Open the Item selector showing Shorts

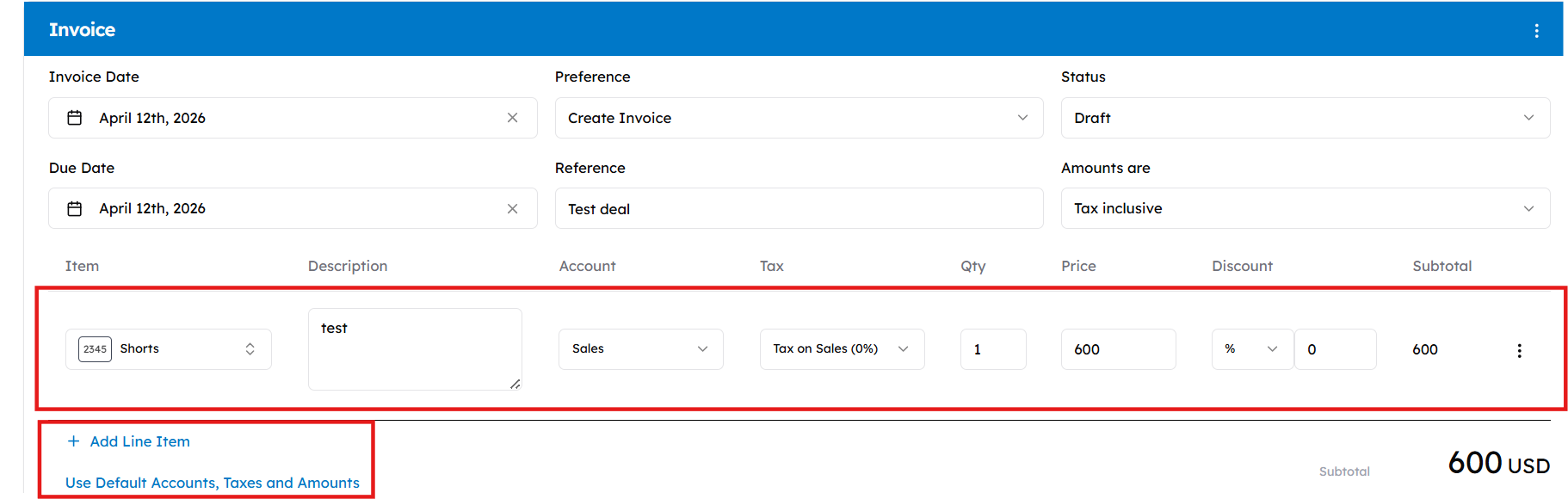(x=169, y=349)
